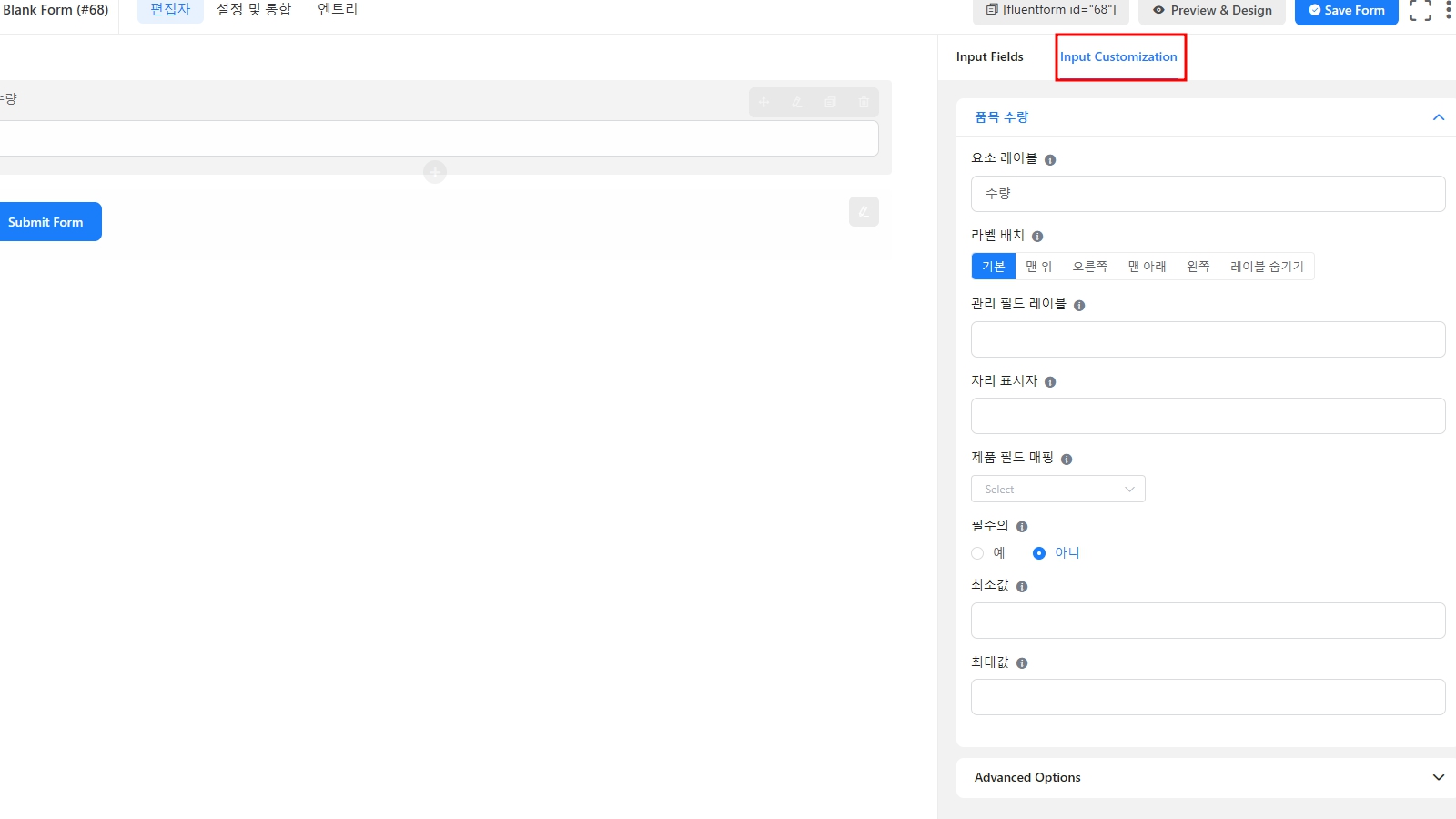Click the Save Form button

tap(1346, 10)
